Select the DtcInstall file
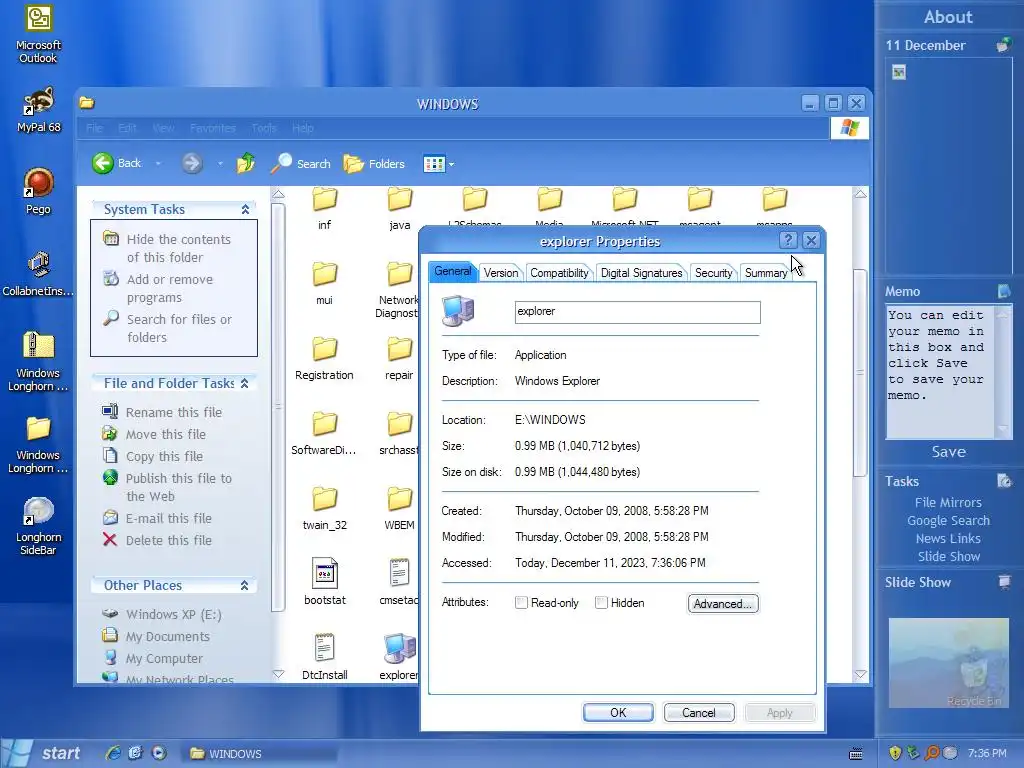The height and width of the screenshot is (768, 1024). [325, 657]
